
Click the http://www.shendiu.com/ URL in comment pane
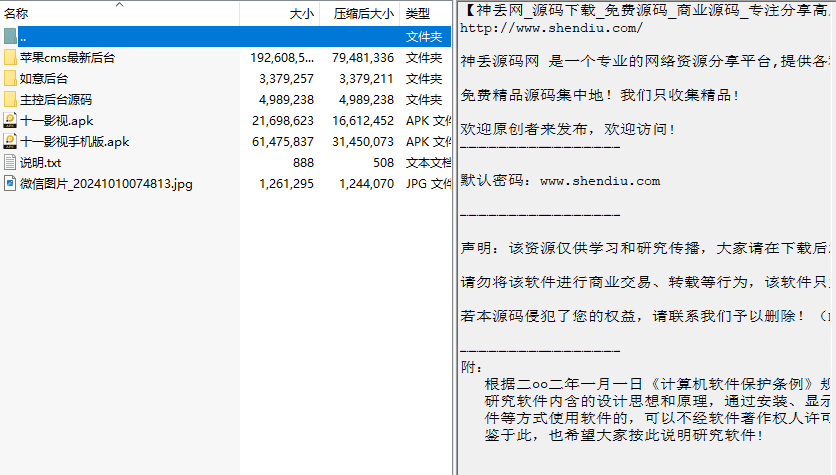coord(551,28)
